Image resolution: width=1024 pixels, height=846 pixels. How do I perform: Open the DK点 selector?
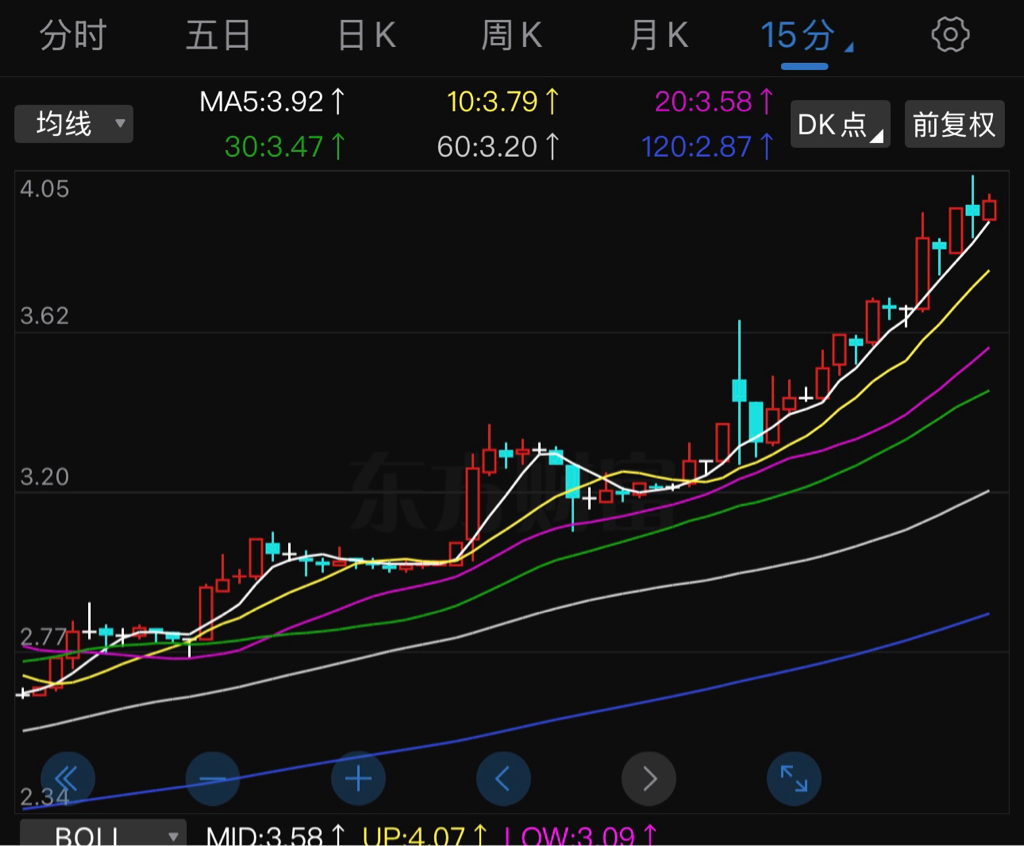[x=840, y=124]
